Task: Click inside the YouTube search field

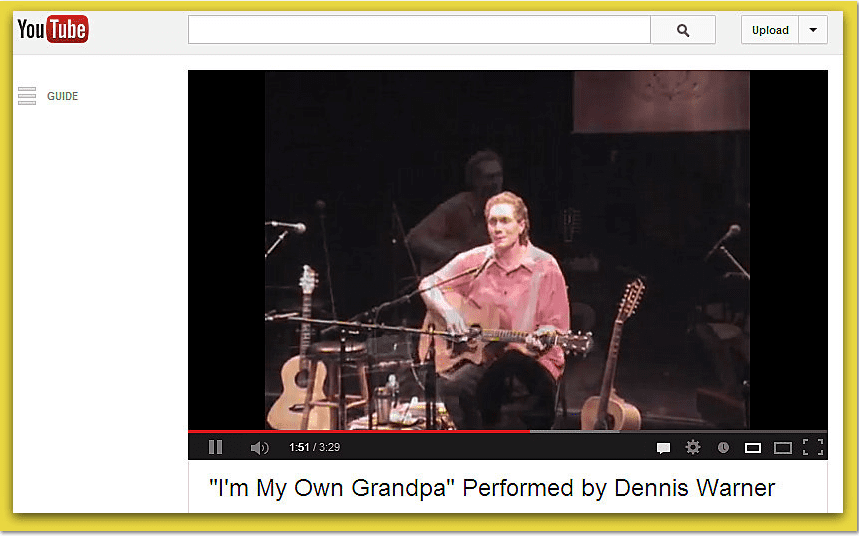Action: coord(419,30)
